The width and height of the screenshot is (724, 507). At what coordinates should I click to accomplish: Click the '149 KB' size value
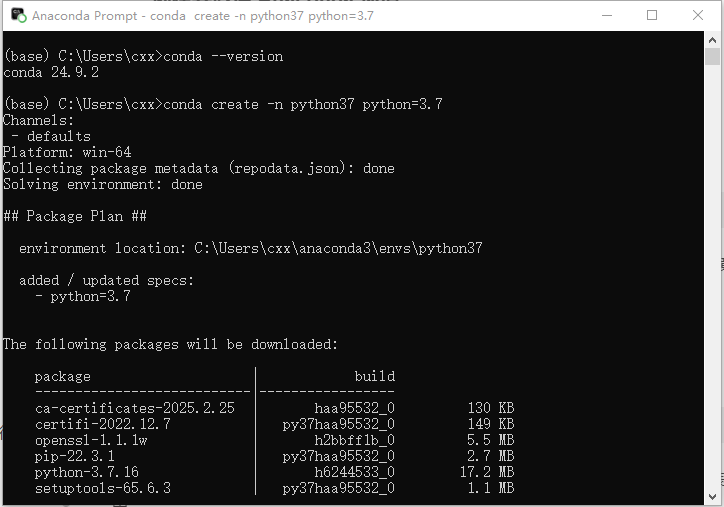(491, 424)
